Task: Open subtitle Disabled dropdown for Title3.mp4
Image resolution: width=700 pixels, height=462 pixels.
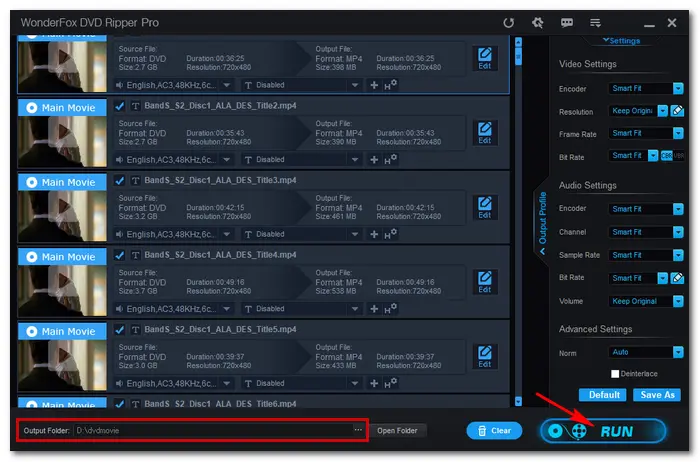Action: (x=354, y=234)
